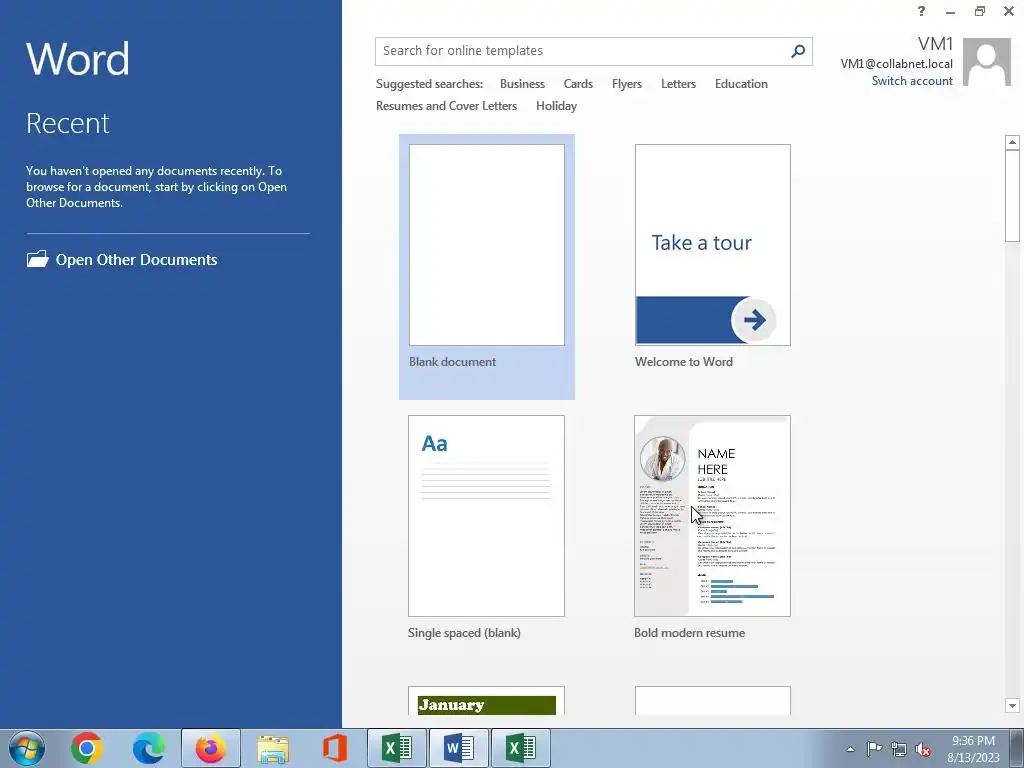Click the network tray icon
Viewport: 1024px width, 768px height.
pyautogui.click(x=899, y=749)
